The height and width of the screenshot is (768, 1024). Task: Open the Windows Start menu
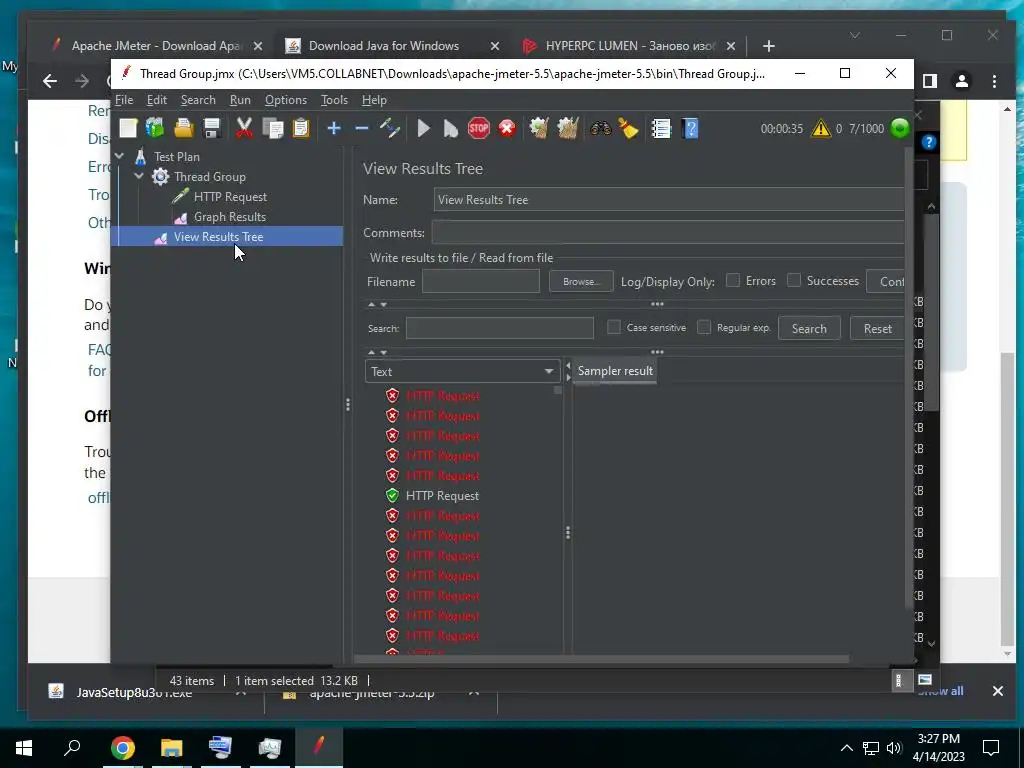[24, 748]
